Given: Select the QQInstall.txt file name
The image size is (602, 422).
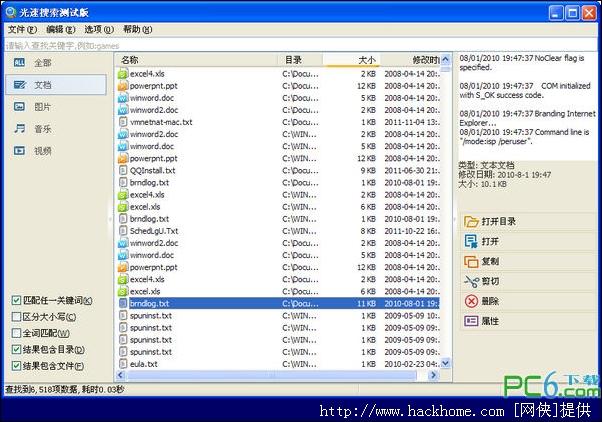Looking at the screenshot, I should [x=152, y=170].
